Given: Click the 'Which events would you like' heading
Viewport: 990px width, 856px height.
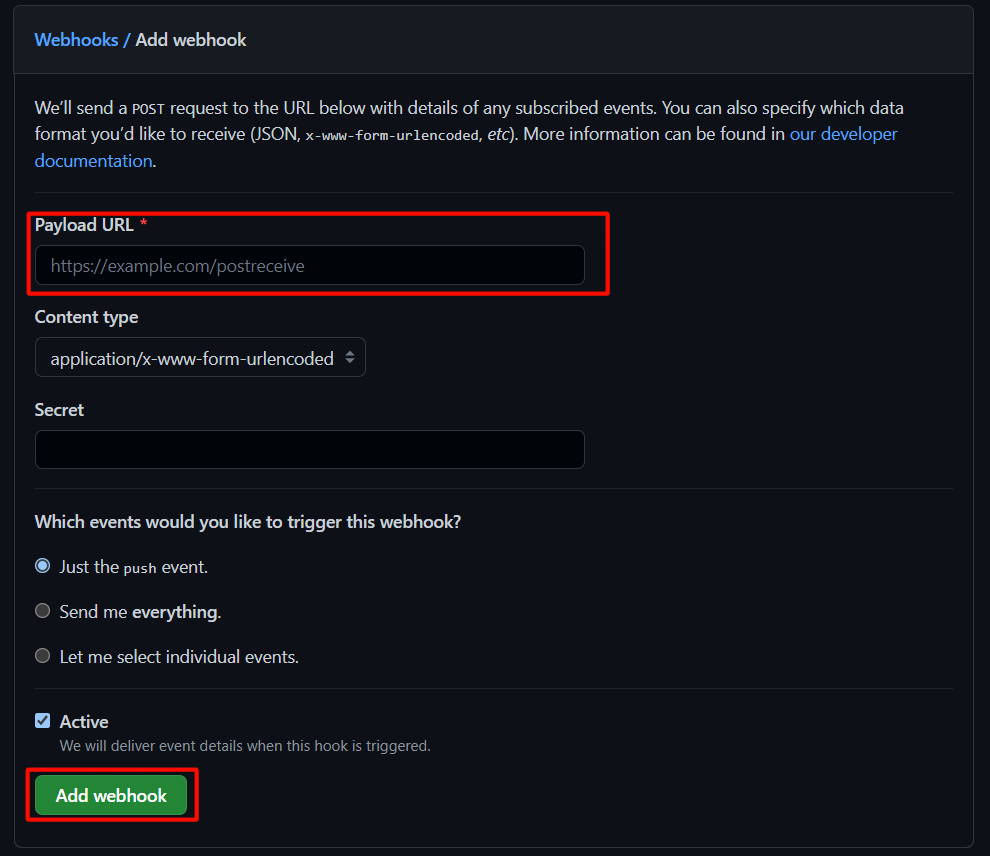Looking at the screenshot, I should 248,522.
